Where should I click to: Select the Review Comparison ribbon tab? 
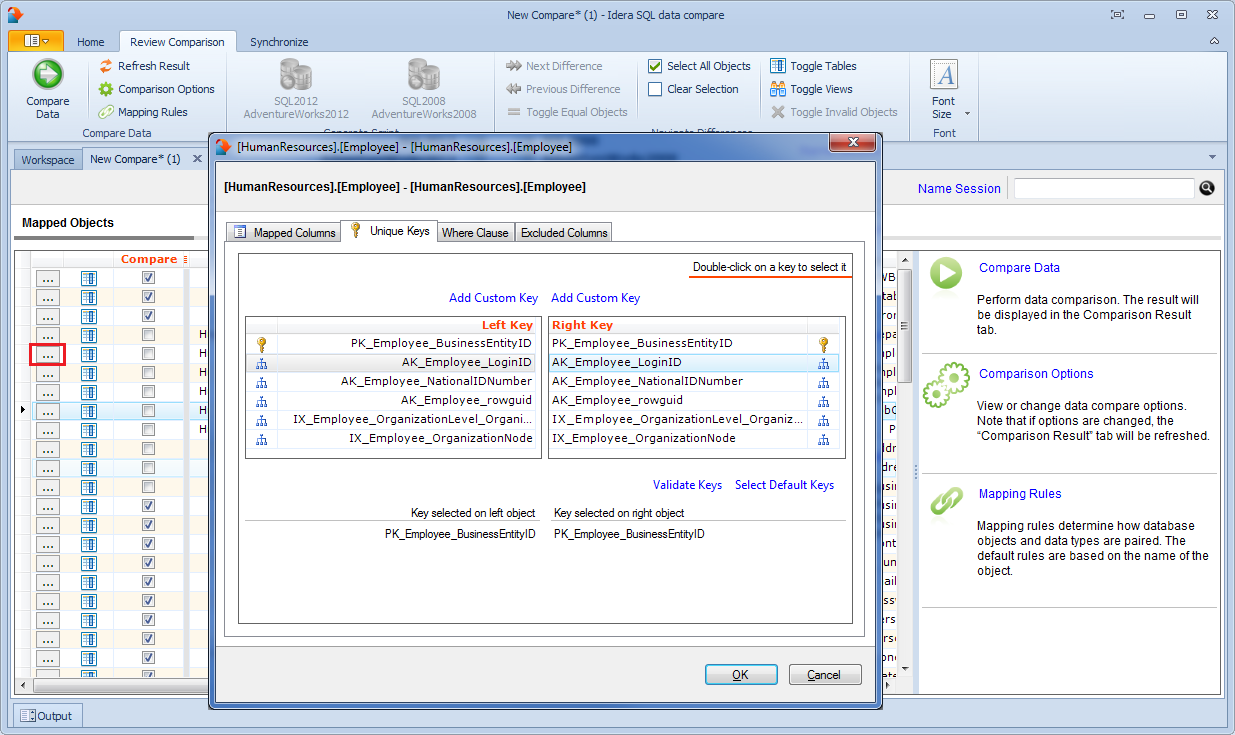click(x=179, y=42)
